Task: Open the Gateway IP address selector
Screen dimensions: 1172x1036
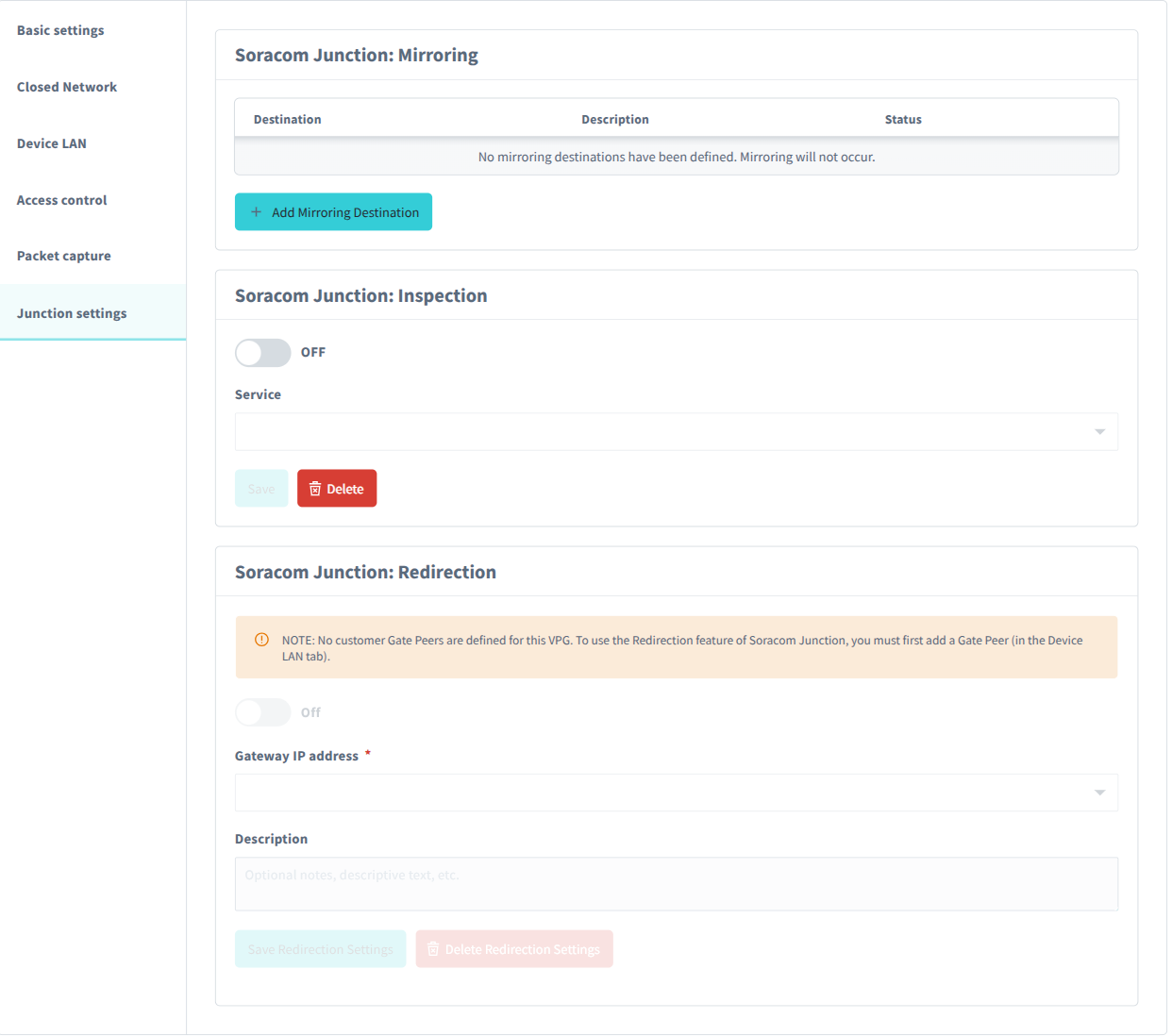Action: pyautogui.click(x=676, y=793)
